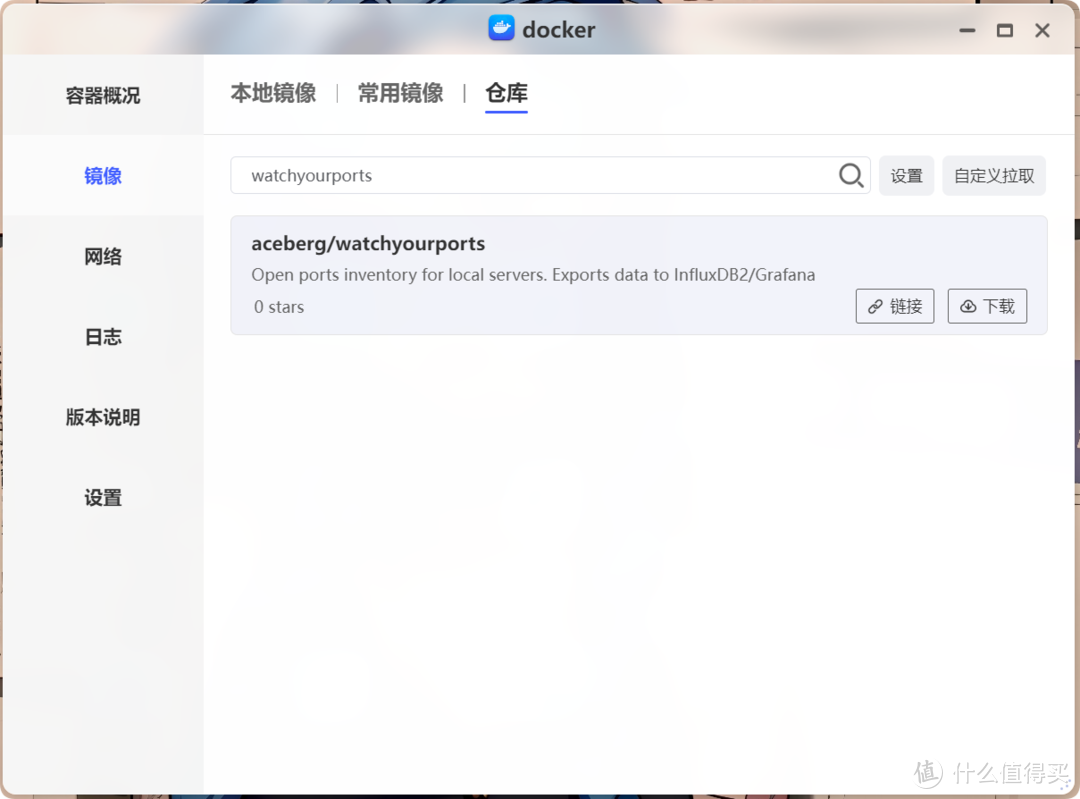The height and width of the screenshot is (799, 1080).
Task: Download the aceberg/watchyourports image
Action: pos(987,306)
